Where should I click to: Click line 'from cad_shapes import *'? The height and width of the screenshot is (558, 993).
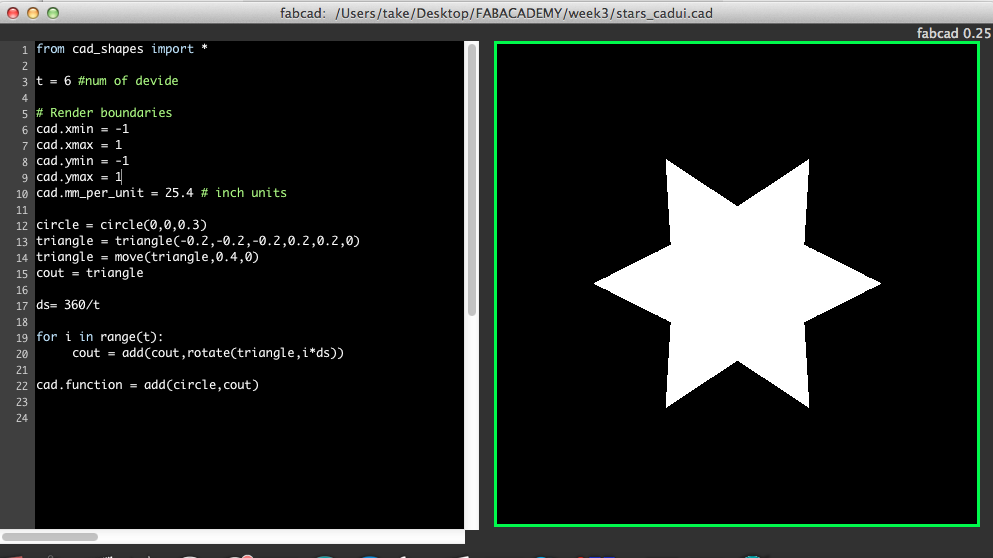pyautogui.click(x=122, y=49)
